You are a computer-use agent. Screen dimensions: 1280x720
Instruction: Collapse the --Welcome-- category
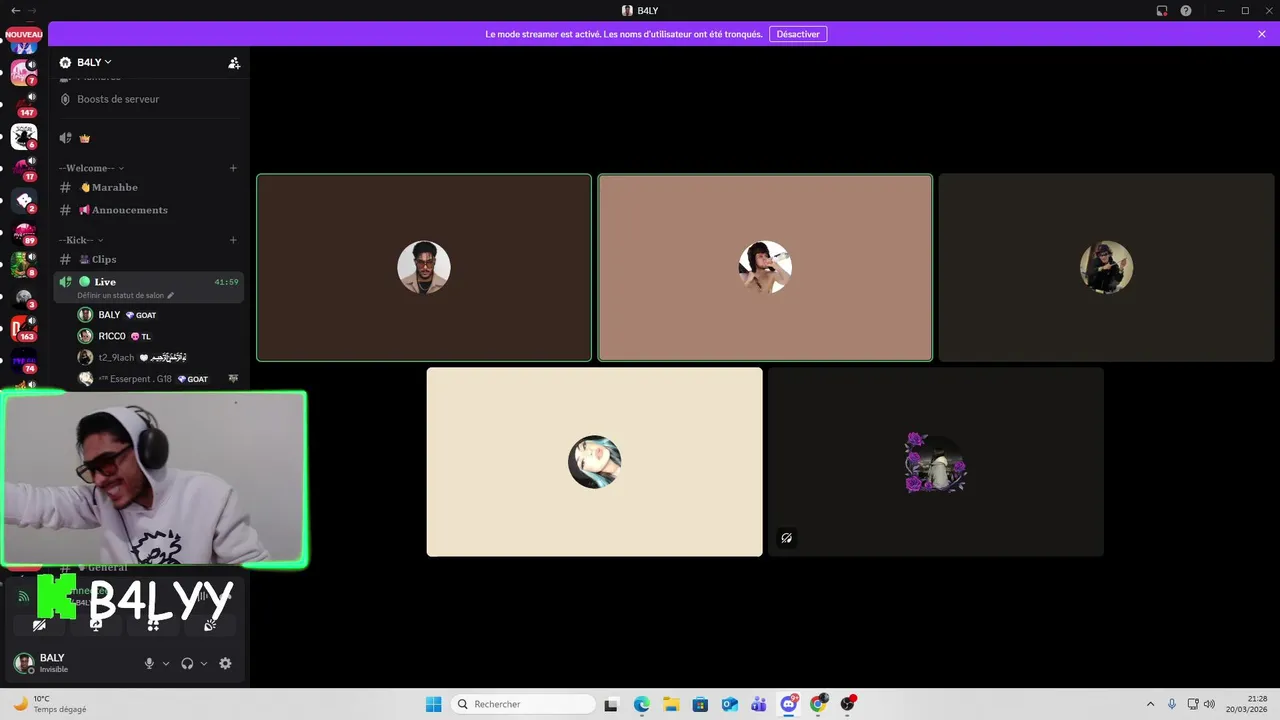click(x=91, y=168)
